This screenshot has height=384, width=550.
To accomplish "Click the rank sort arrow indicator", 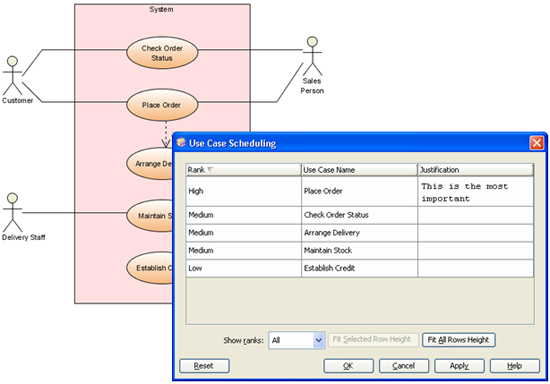I will click(210, 170).
